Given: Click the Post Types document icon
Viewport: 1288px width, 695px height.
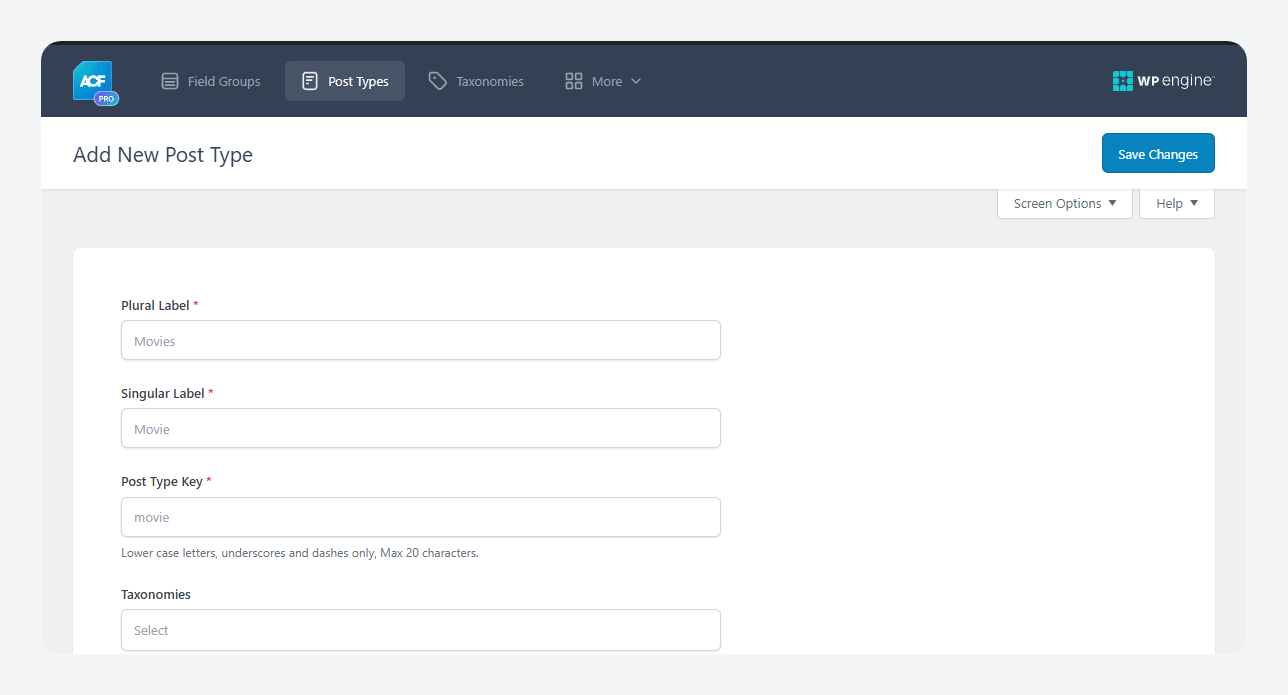Looking at the screenshot, I should (x=310, y=81).
